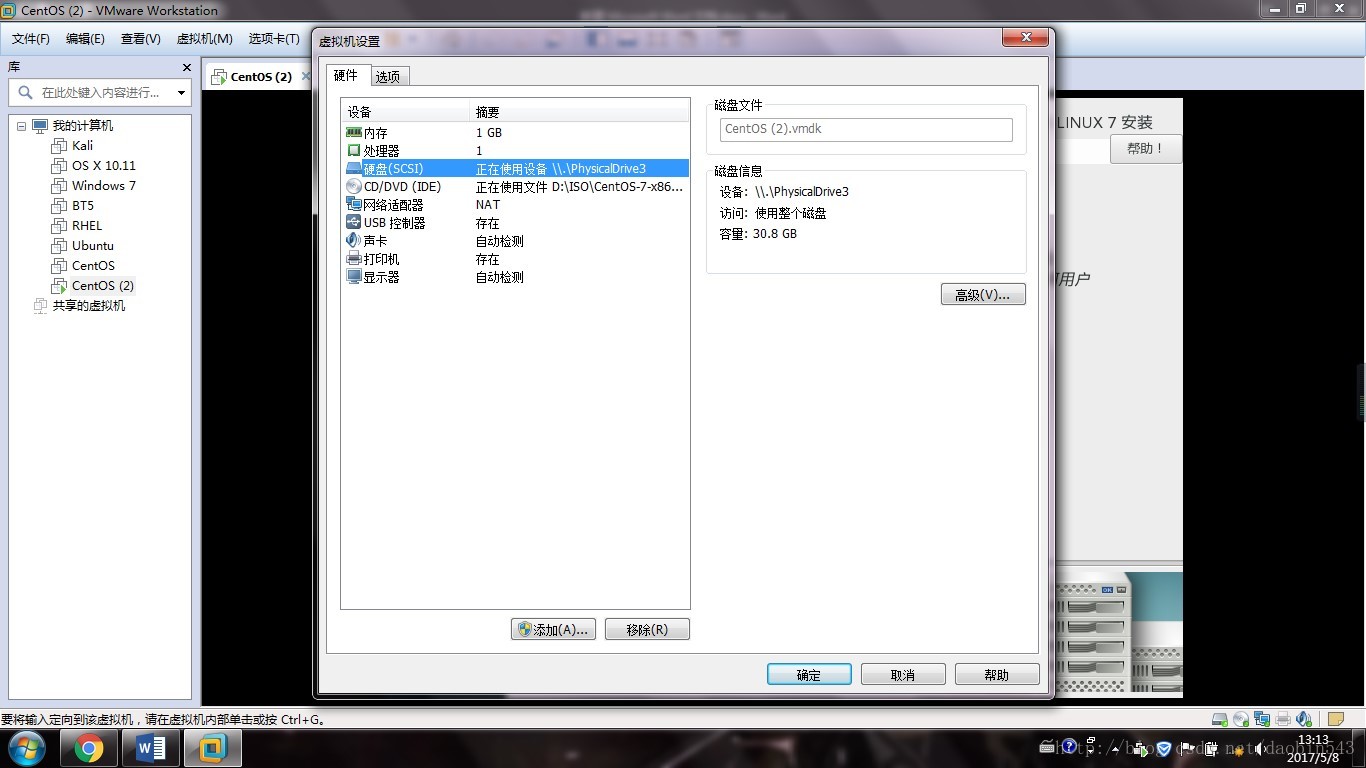Open the 查看(V) menu
1366x768 pixels.
(141, 39)
